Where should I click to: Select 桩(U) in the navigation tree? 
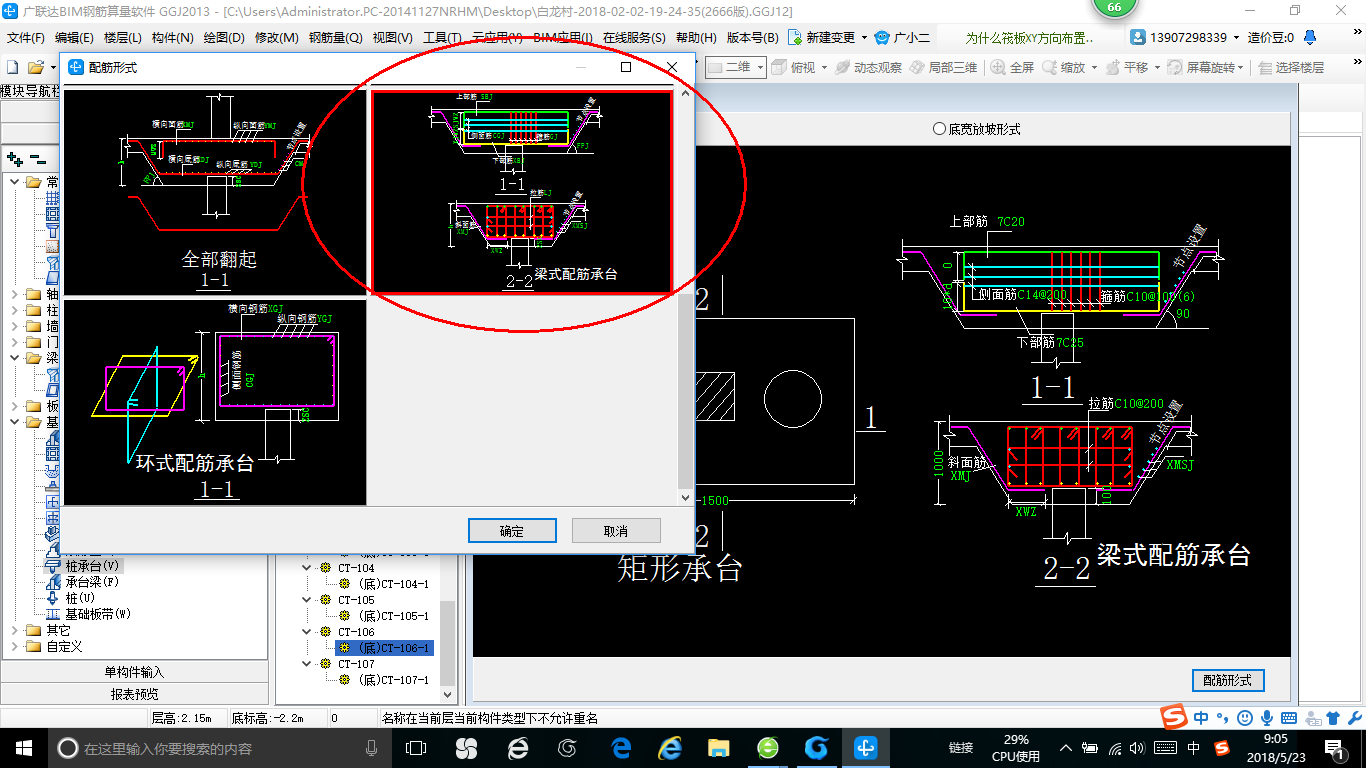tap(80, 598)
